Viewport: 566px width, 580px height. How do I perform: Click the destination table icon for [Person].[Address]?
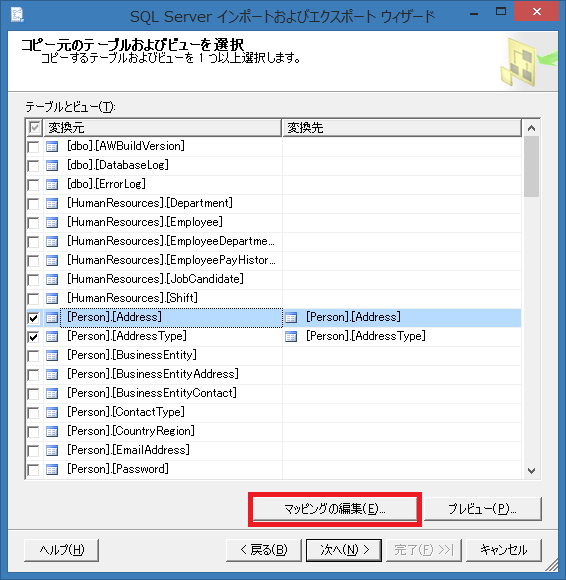pyautogui.click(x=291, y=318)
